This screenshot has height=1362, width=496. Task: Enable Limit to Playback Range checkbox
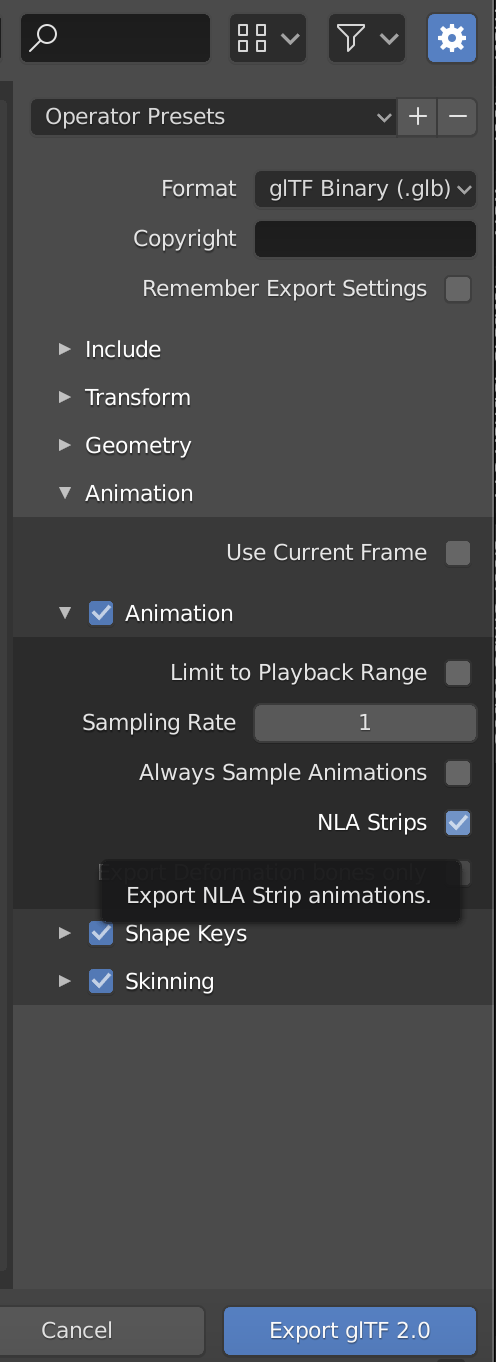[x=458, y=673]
